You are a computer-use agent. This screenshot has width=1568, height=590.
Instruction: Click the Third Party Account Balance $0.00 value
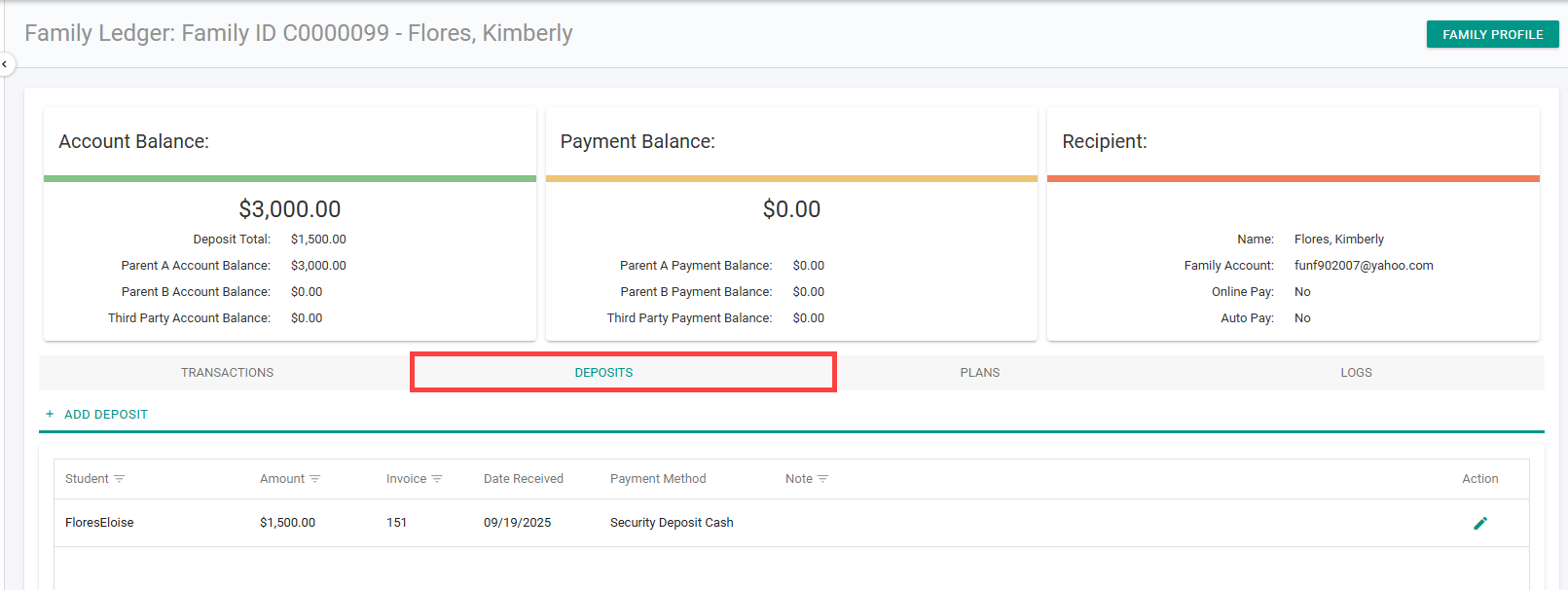(x=307, y=318)
